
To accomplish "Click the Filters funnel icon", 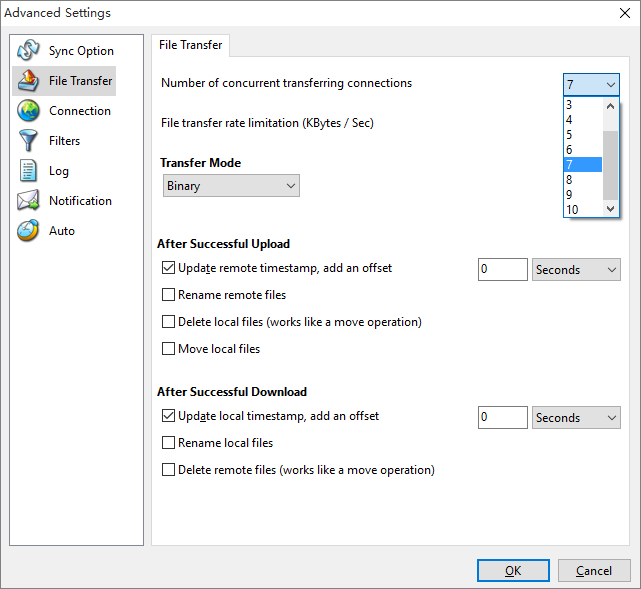I will pyautogui.click(x=28, y=141).
